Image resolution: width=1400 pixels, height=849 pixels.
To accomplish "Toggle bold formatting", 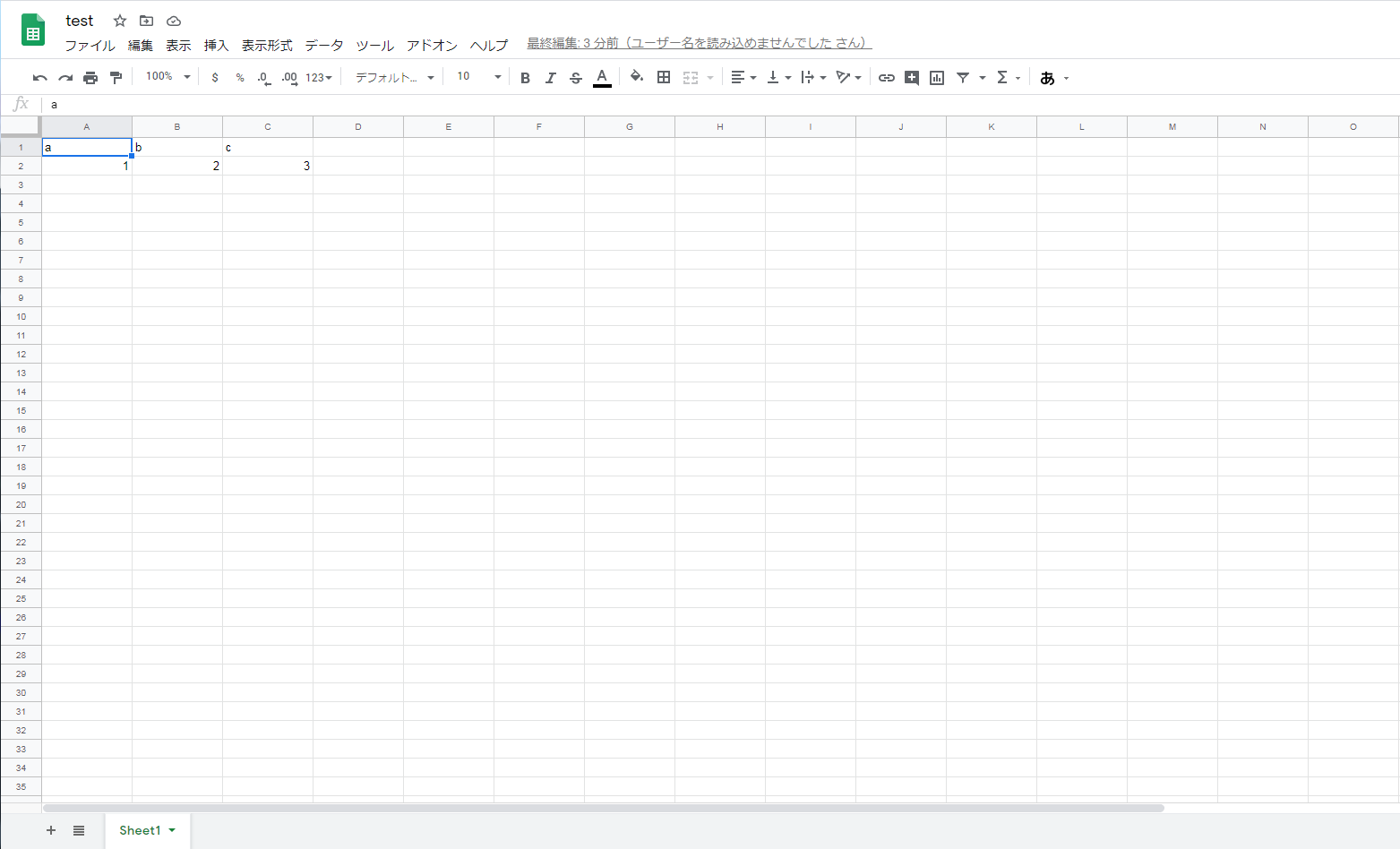I will click(x=525, y=78).
